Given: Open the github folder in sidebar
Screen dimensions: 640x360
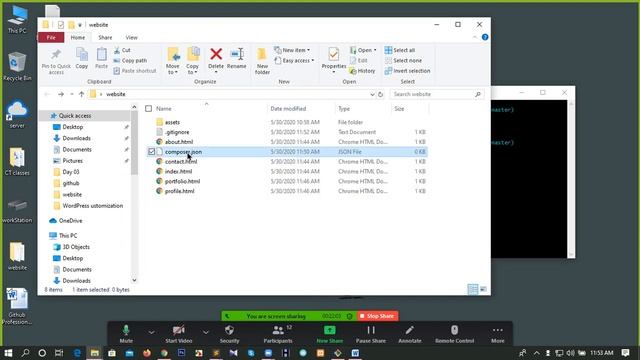Looking at the screenshot, I should pyautogui.click(x=71, y=183).
